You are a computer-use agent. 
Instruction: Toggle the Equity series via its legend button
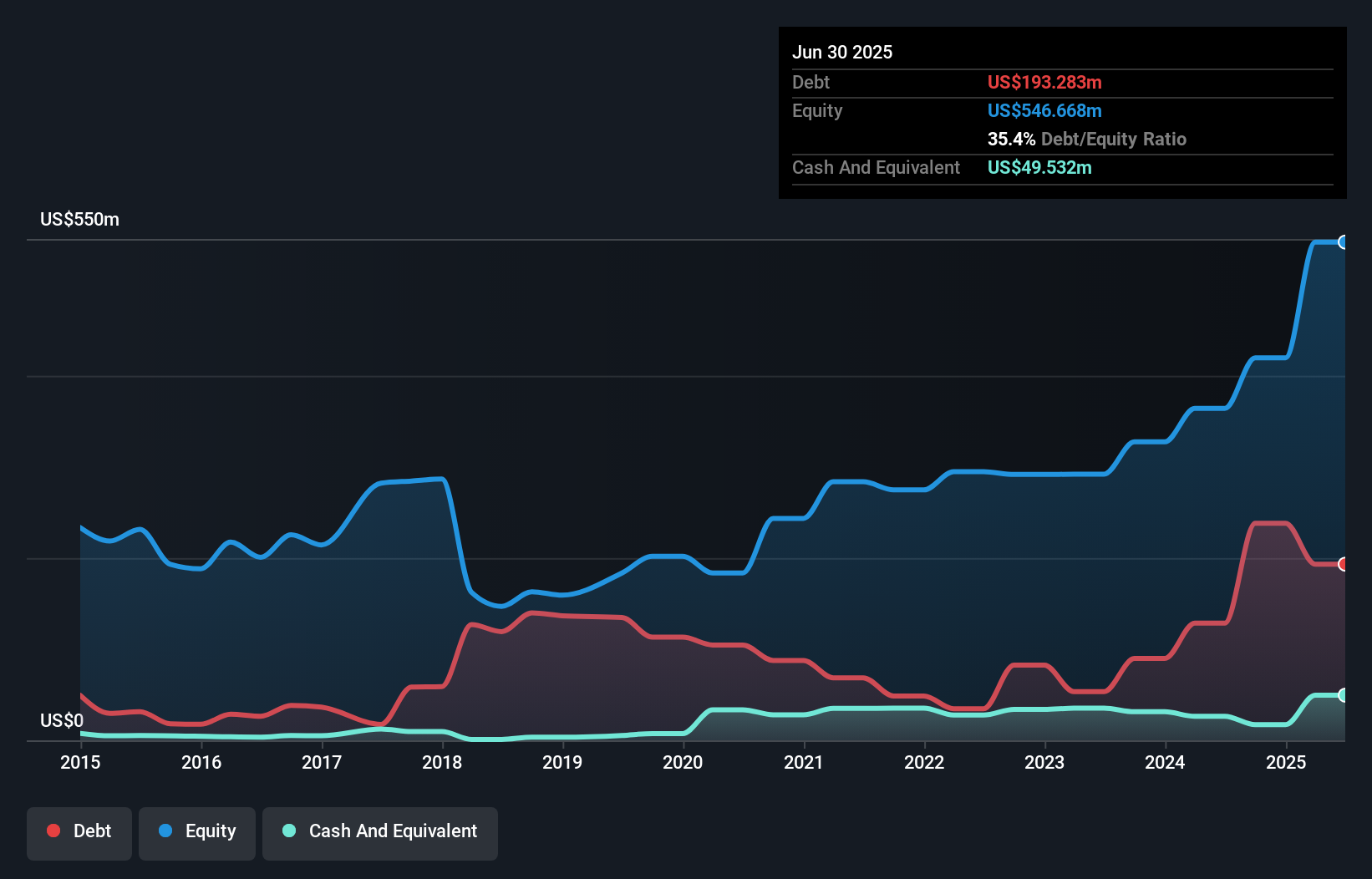click(x=196, y=831)
